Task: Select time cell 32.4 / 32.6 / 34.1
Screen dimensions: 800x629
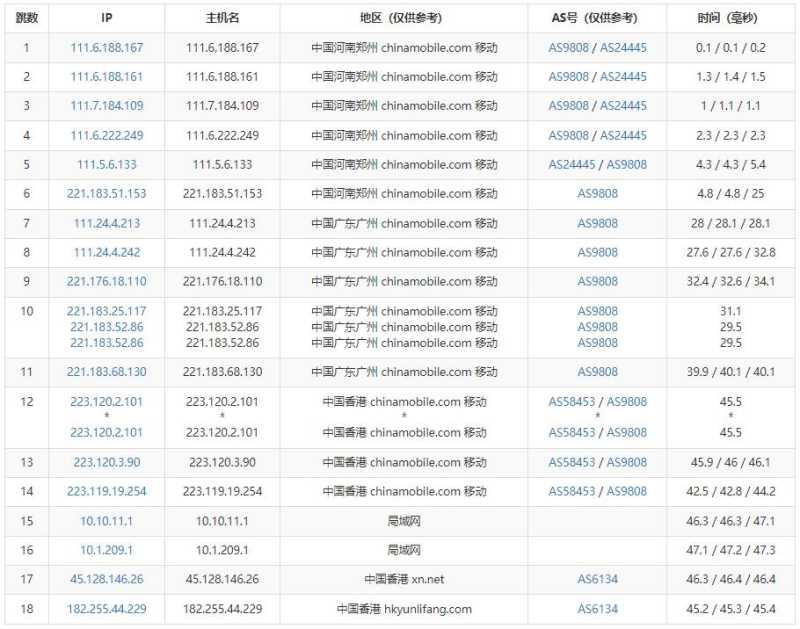Action: [x=731, y=281]
